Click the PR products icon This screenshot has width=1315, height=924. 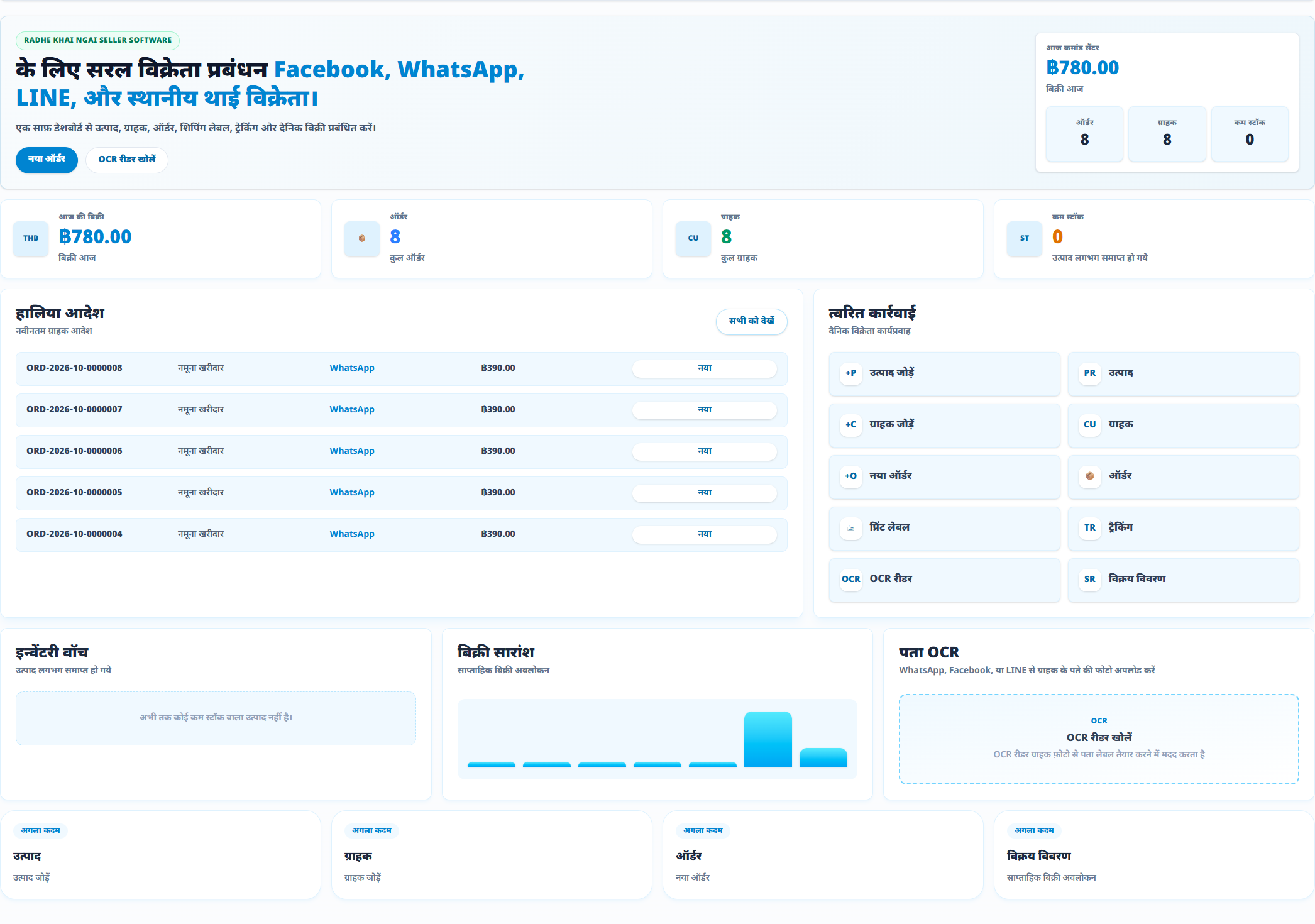(1089, 373)
